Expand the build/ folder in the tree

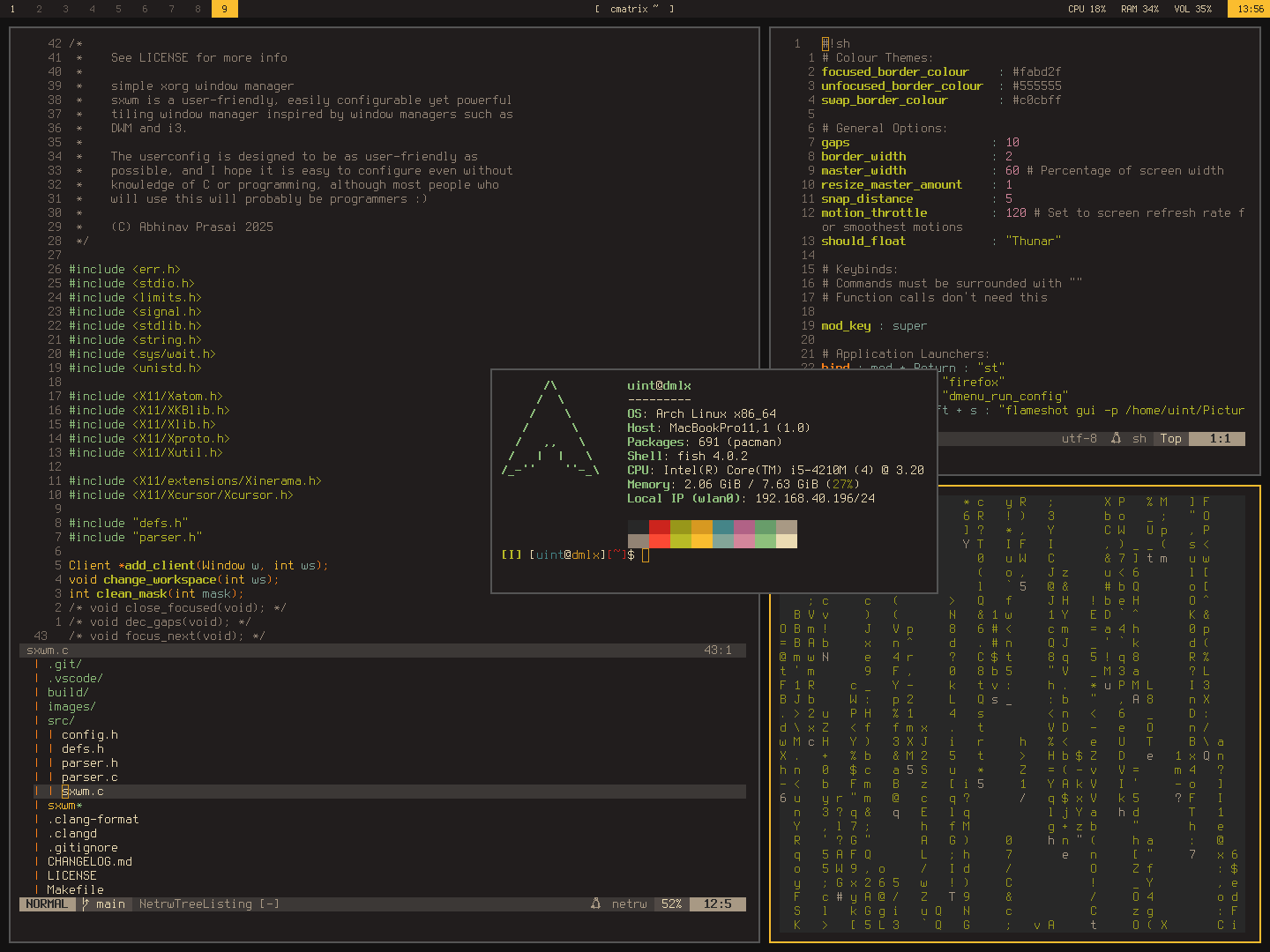(x=68, y=692)
